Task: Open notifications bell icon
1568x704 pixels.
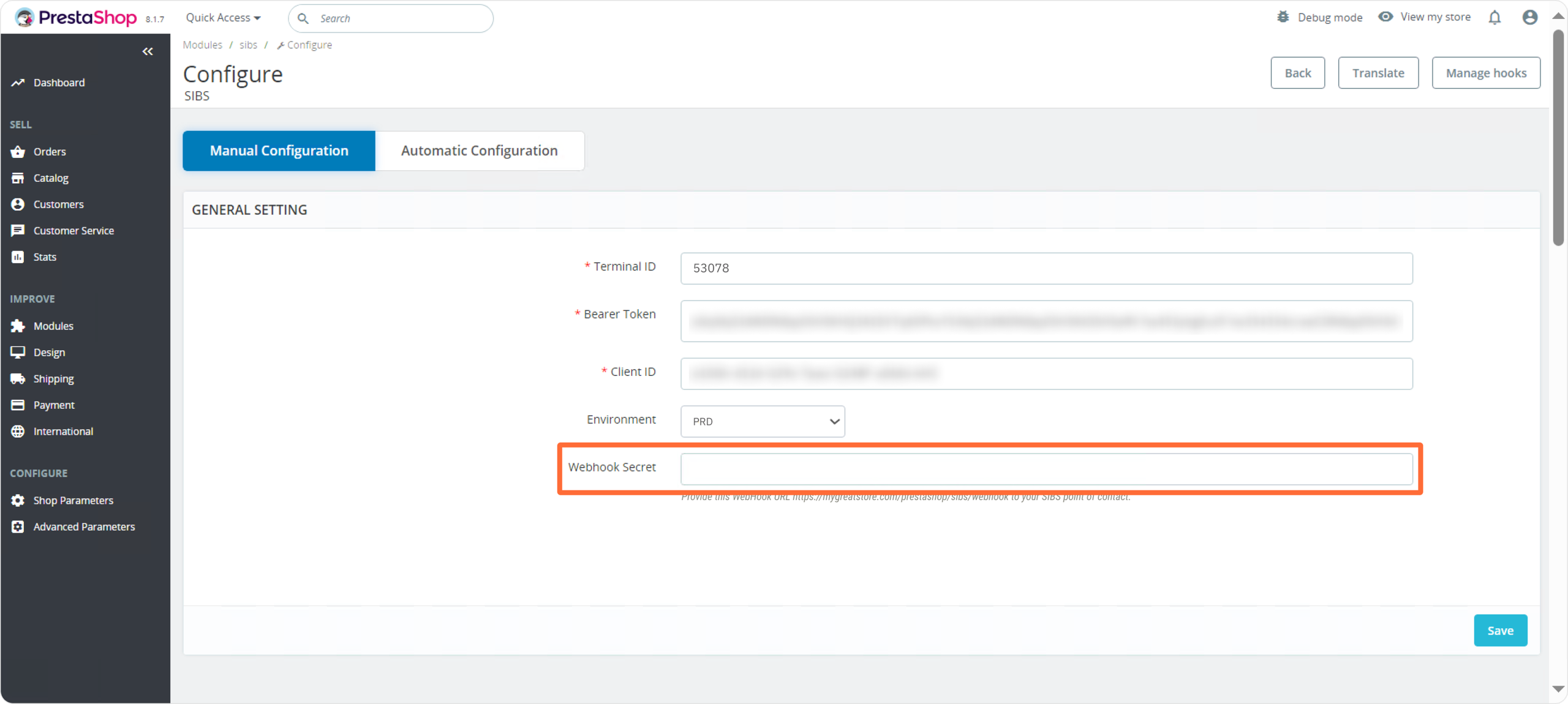Action: click(x=1494, y=17)
